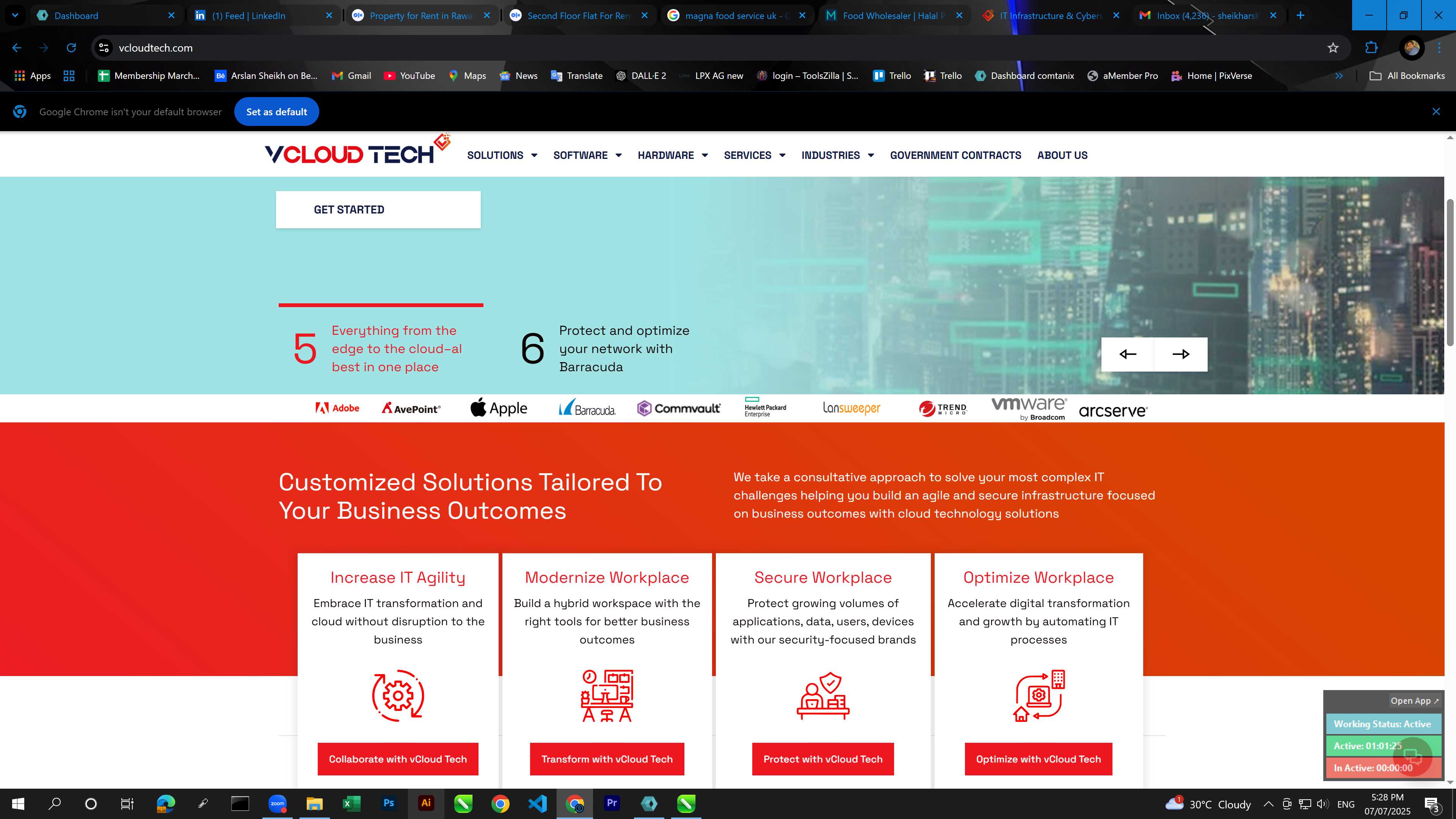Click the page vertical scrollbar thumb
This screenshot has width=1456, height=819.
tap(1450, 273)
